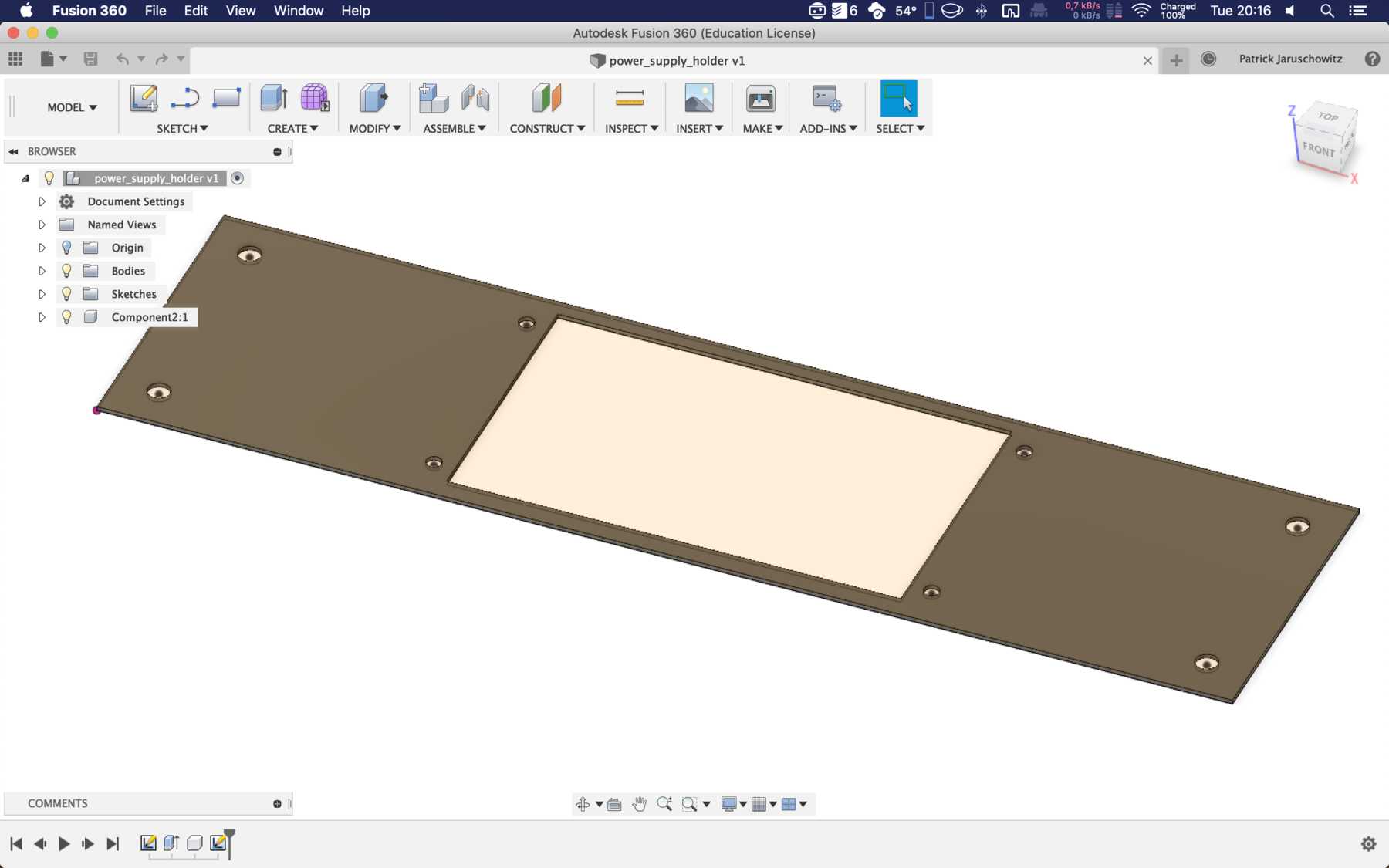Select the extrude feature in timeline
Viewport: 1389px width, 868px height.
(x=171, y=843)
